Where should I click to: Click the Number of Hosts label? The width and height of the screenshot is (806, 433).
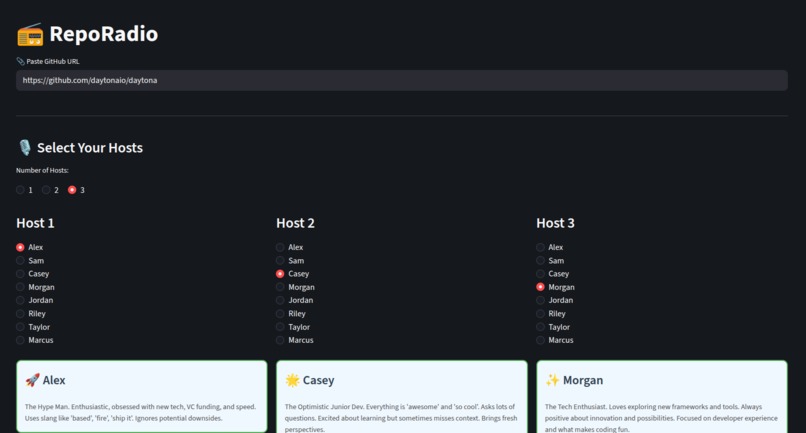click(x=42, y=170)
